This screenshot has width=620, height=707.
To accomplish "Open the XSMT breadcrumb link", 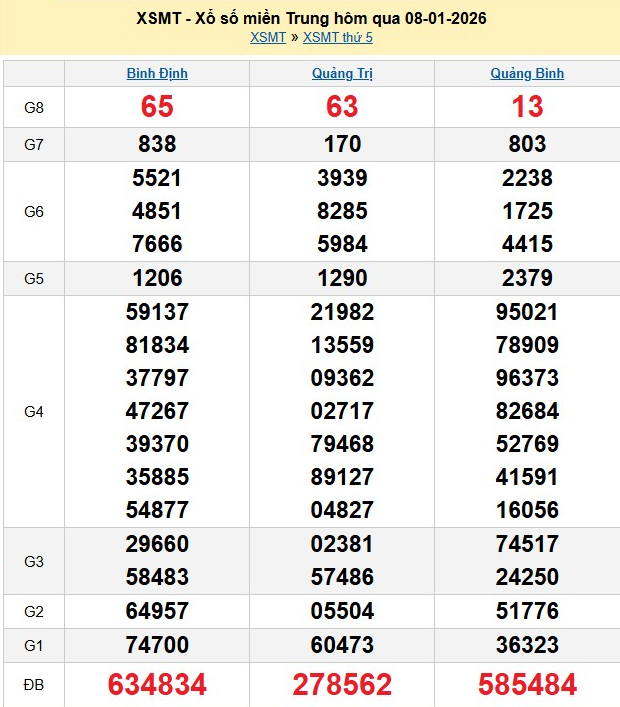I will (x=267, y=38).
